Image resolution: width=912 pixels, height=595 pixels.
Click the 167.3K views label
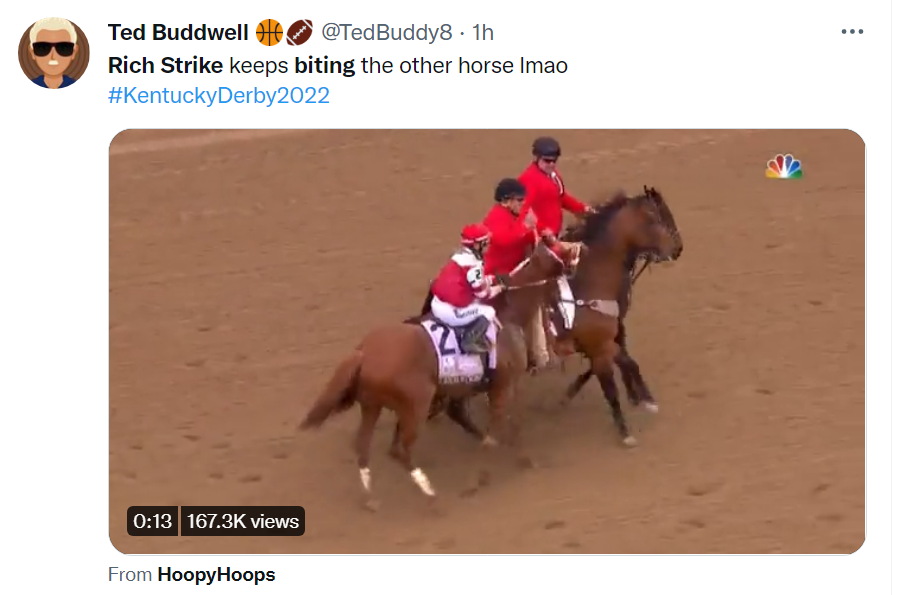243,521
